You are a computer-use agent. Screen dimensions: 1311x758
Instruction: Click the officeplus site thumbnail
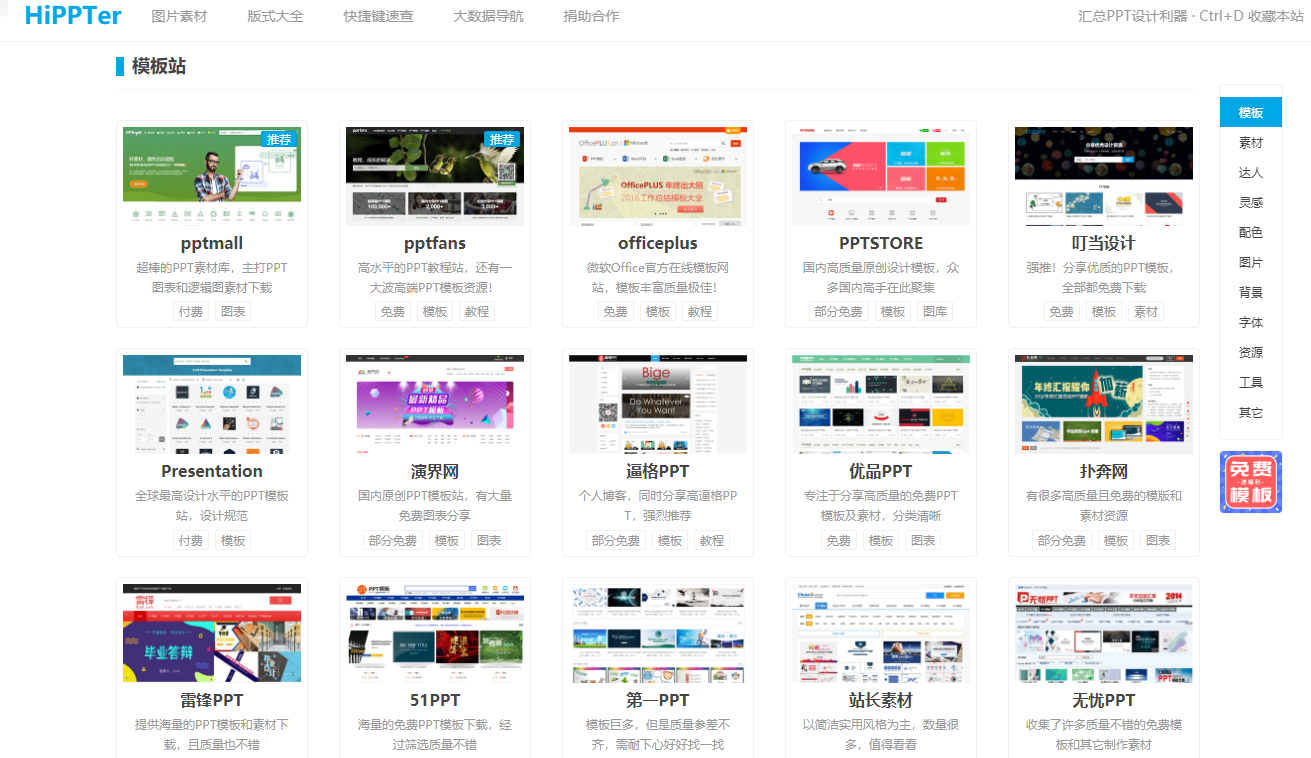tap(658, 176)
